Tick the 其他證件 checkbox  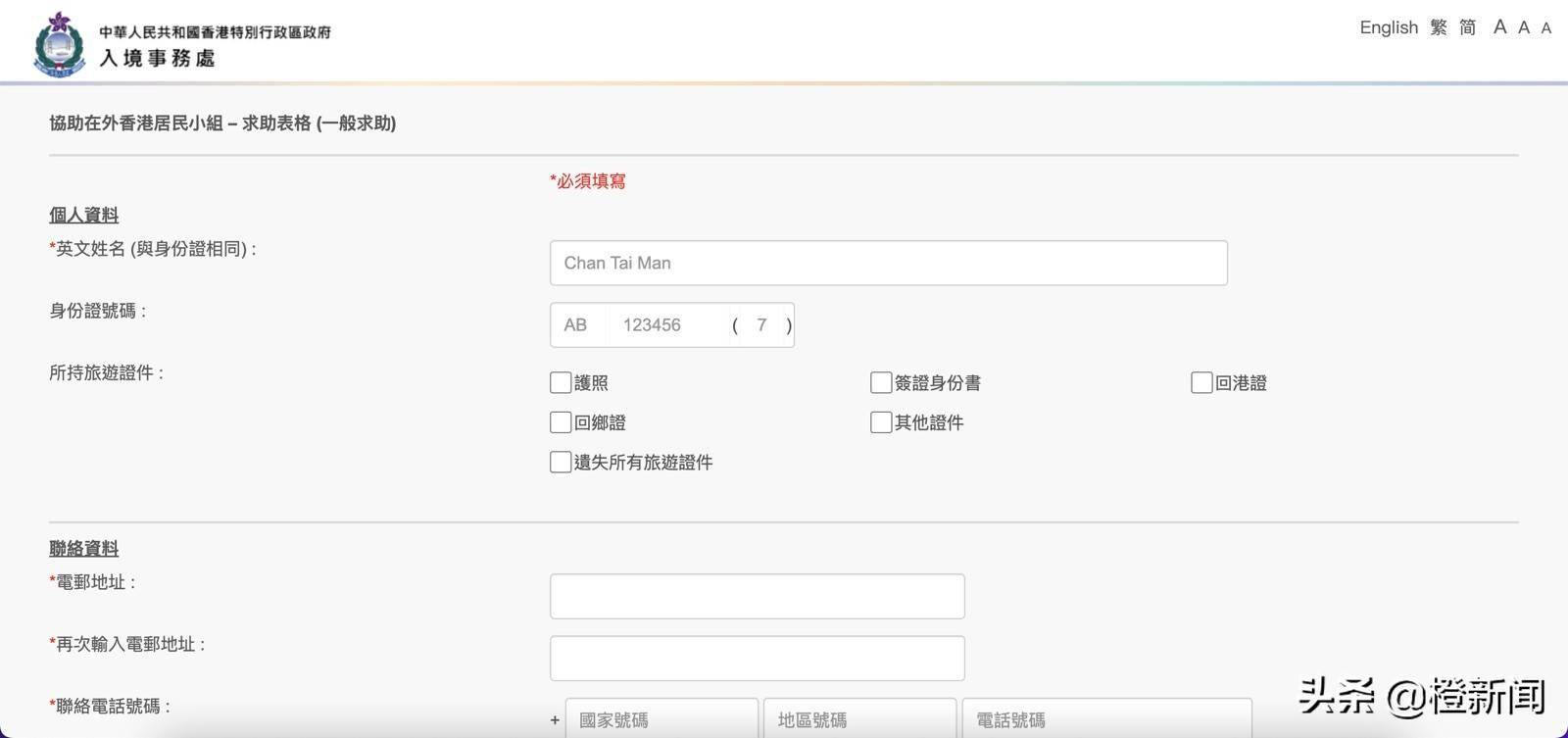(x=881, y=422)
